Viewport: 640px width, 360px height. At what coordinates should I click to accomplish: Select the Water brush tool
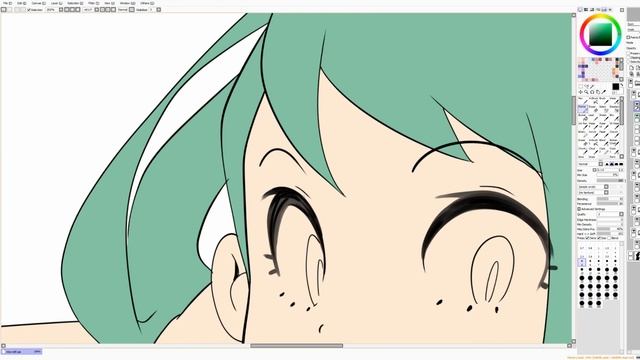[x=614, y=100]
